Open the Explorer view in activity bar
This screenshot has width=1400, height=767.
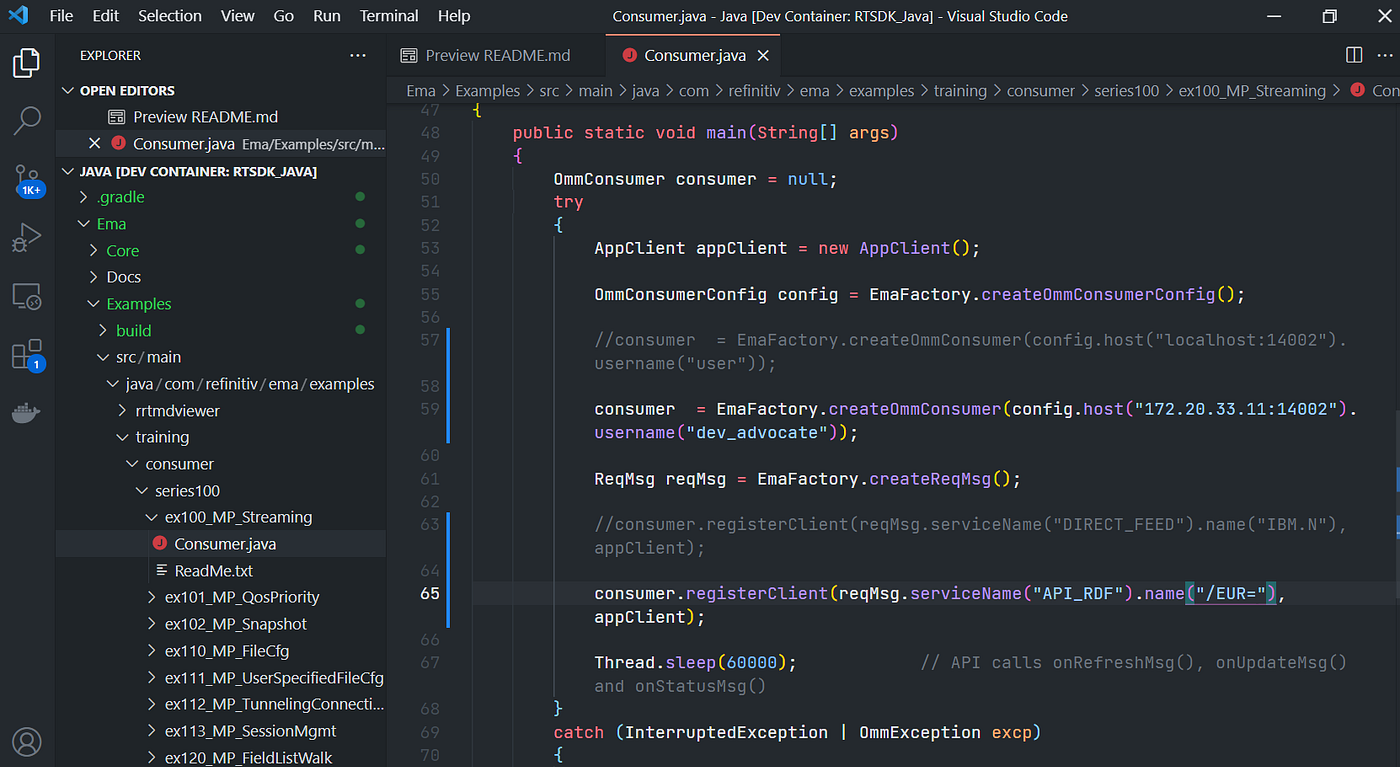tap(26, 63)
